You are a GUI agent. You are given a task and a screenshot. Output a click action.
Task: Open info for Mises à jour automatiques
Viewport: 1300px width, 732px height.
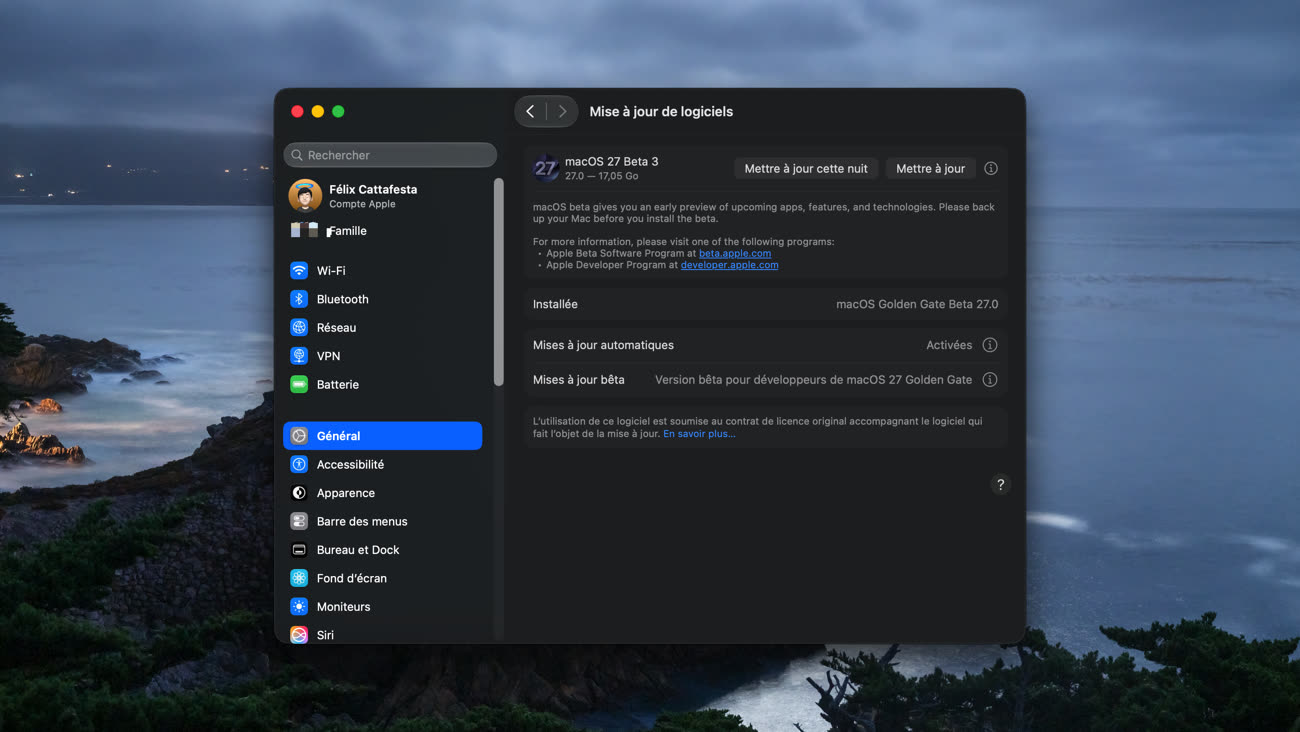click(990, 345)
